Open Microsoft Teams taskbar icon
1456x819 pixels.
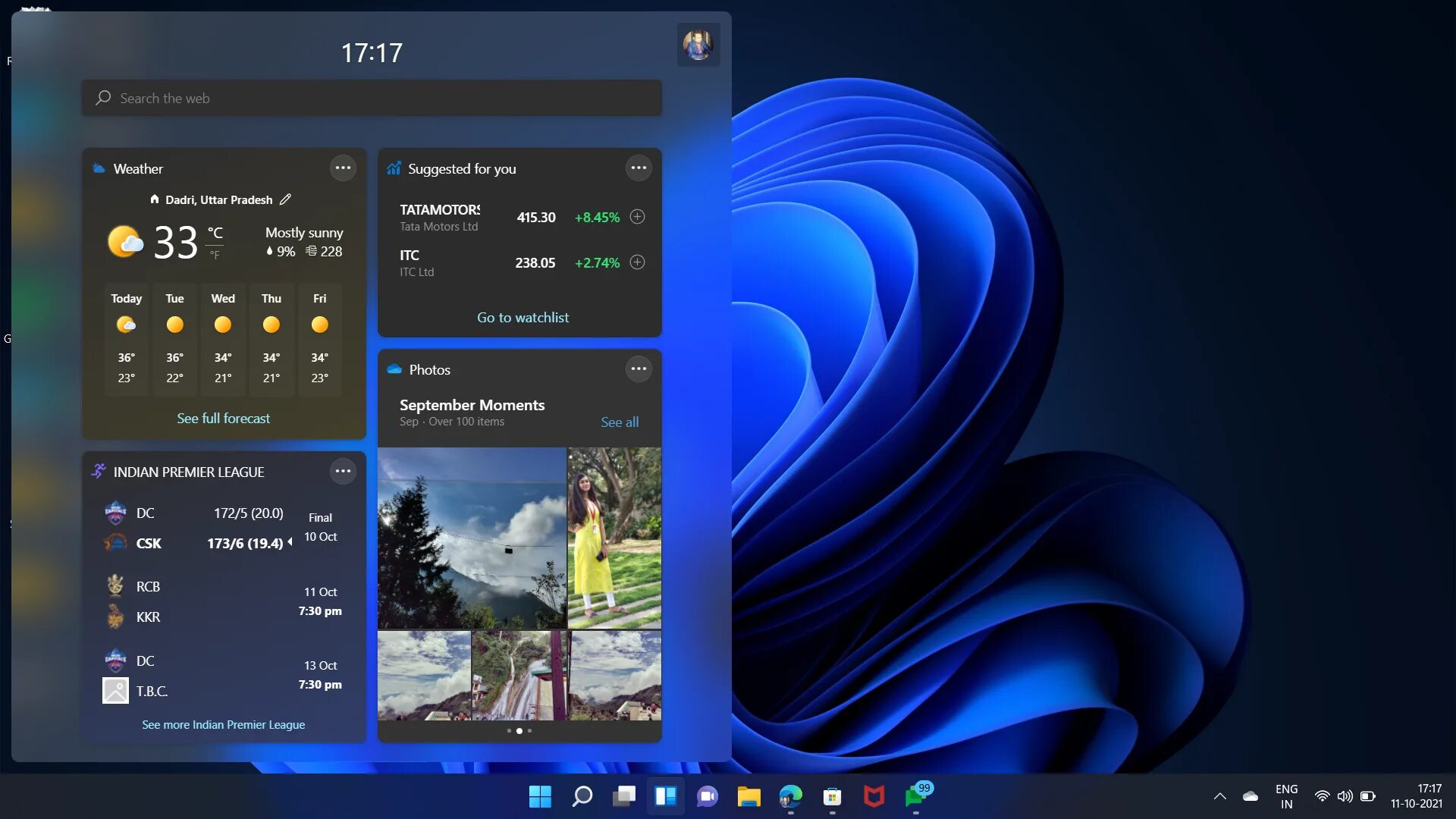coord(707,796)
